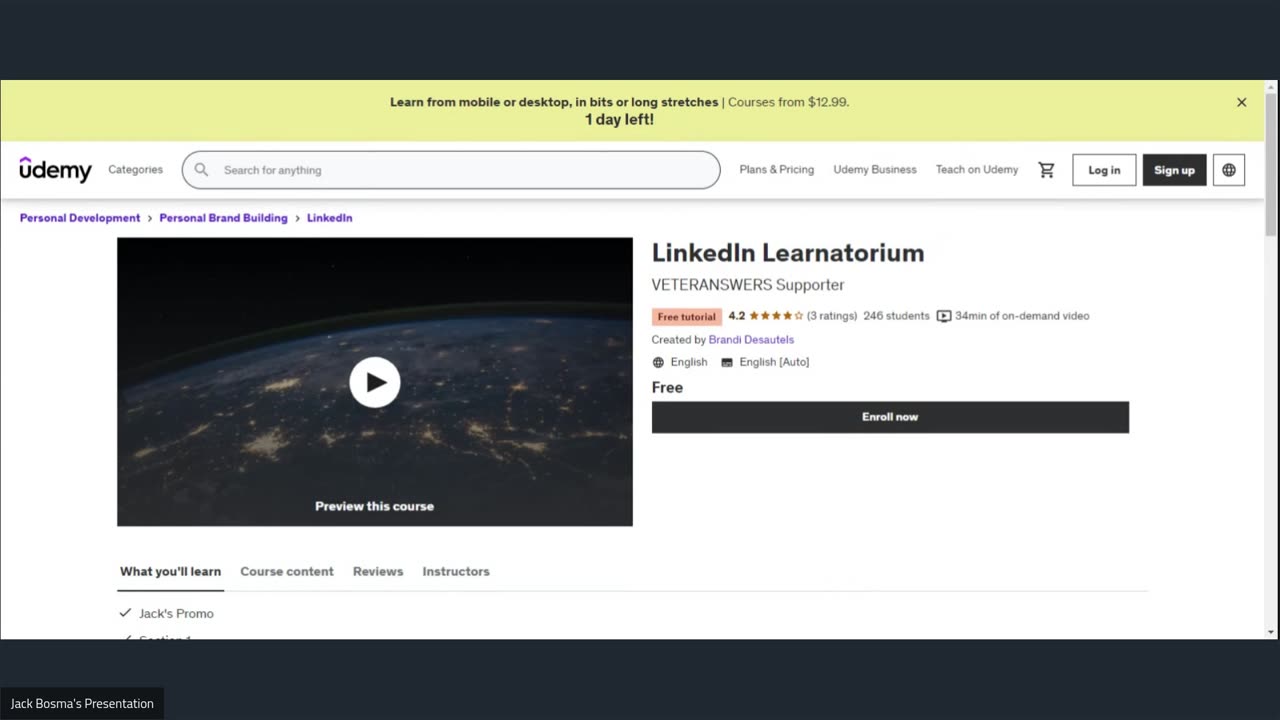Click the English language globe icon
The image size is (1280, 720).
[658, 362]
